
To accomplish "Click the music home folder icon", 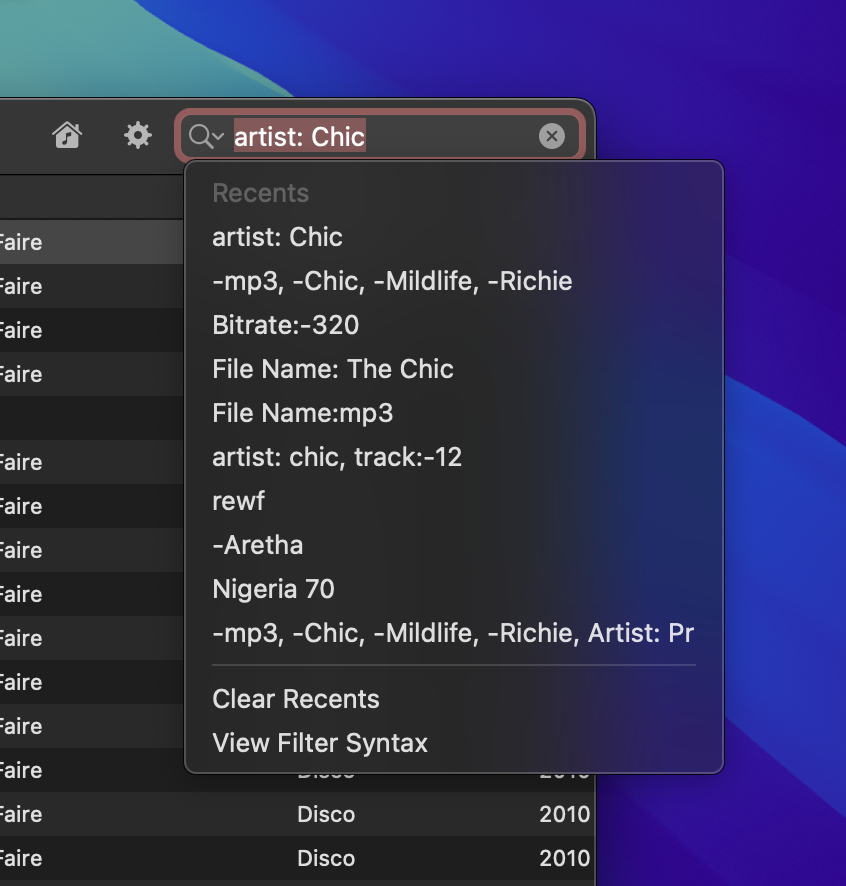I will [67, 135].
